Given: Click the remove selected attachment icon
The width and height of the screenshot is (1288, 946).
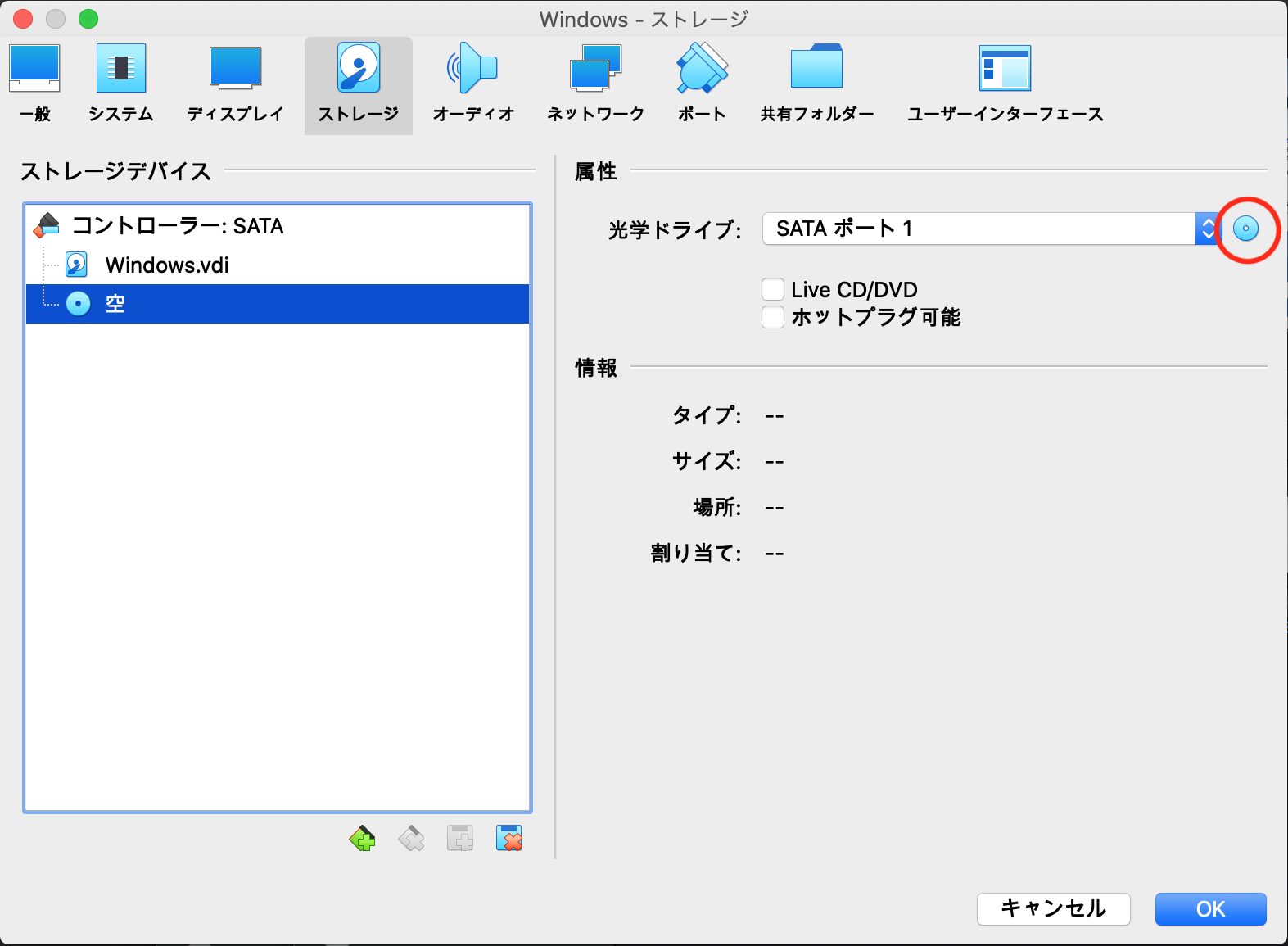Looking at the screenshot, I should pyautogui.click(x=509, y=839).
